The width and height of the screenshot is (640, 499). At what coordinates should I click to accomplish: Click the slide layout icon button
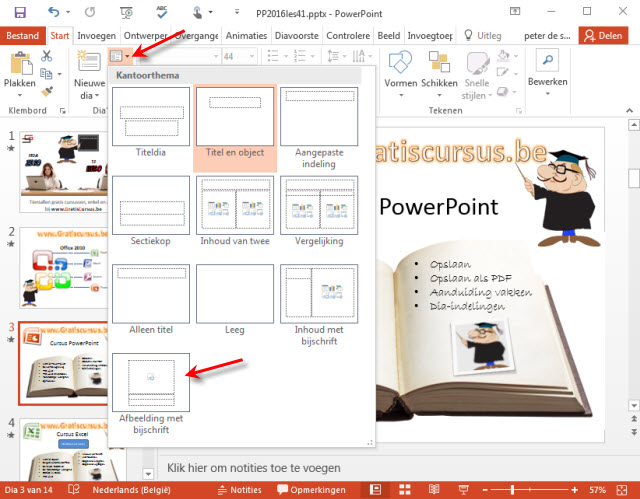(116, 56)
